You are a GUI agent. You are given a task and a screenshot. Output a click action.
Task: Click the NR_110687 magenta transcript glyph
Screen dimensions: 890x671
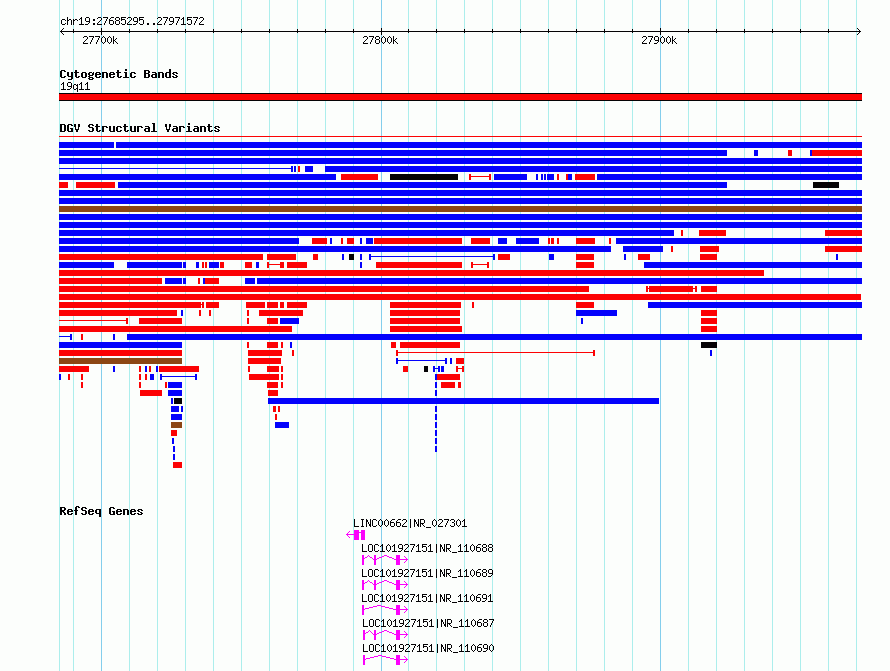385,635
